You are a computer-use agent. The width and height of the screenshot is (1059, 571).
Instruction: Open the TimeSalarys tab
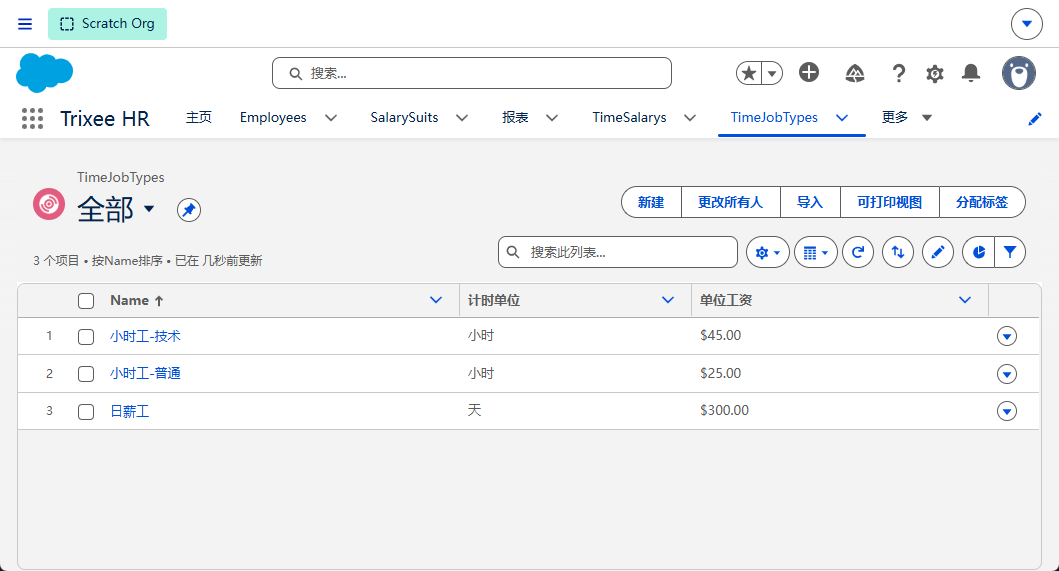point(629,118)
